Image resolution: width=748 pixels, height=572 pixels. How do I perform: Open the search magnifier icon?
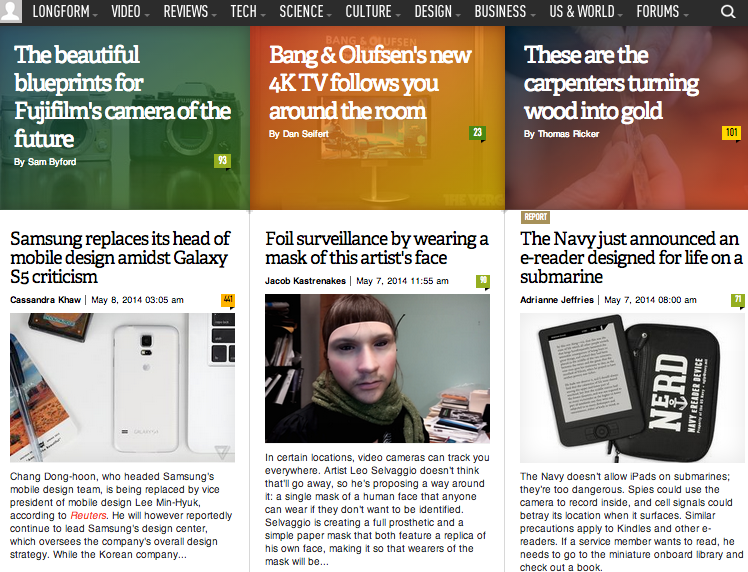[x=727, y=11]
